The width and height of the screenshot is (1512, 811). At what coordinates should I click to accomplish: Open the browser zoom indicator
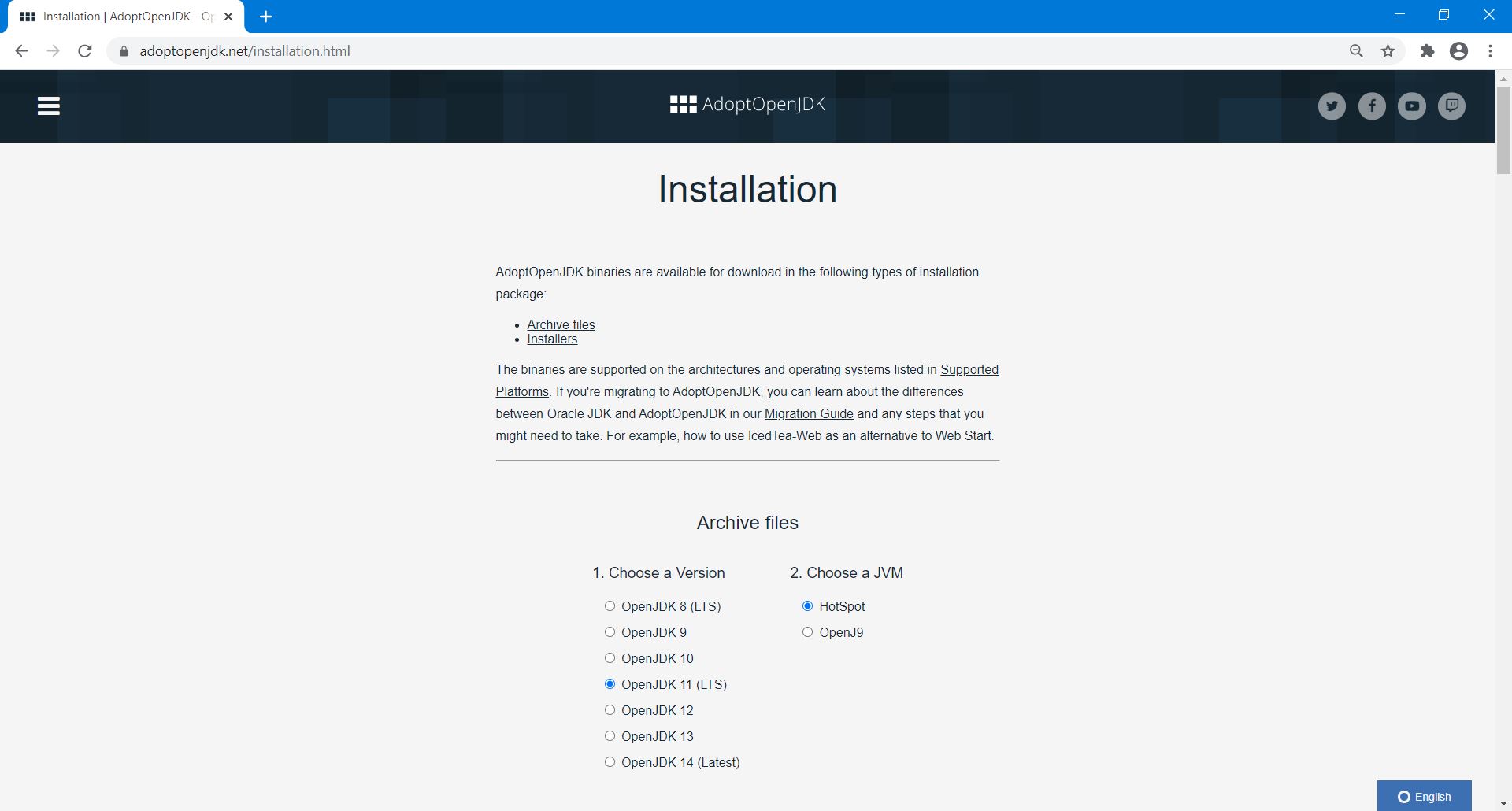coord(1356,51)
